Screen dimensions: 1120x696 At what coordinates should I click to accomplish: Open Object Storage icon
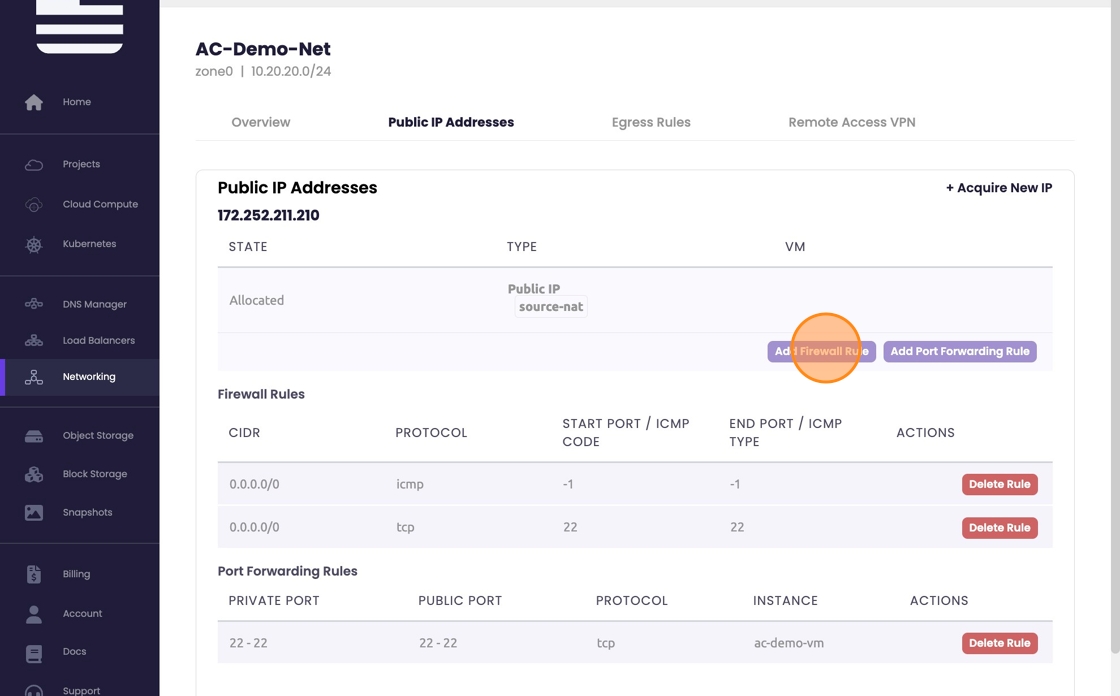click(34, 436)
